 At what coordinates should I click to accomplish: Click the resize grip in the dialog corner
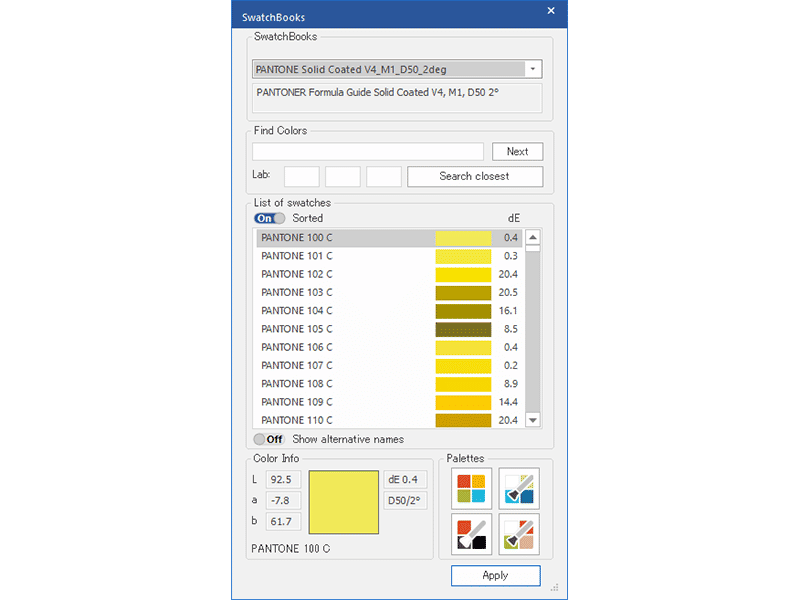pyautogui.click(x=555, y=588)
